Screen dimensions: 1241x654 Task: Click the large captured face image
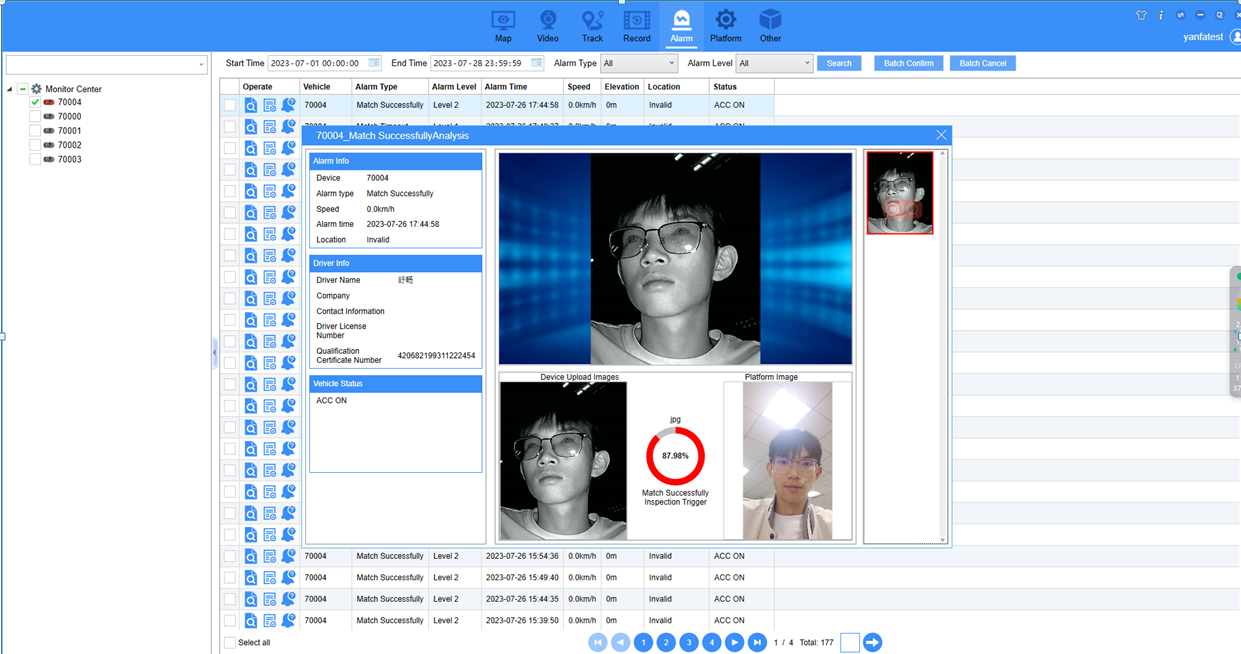tap(675, 259)
